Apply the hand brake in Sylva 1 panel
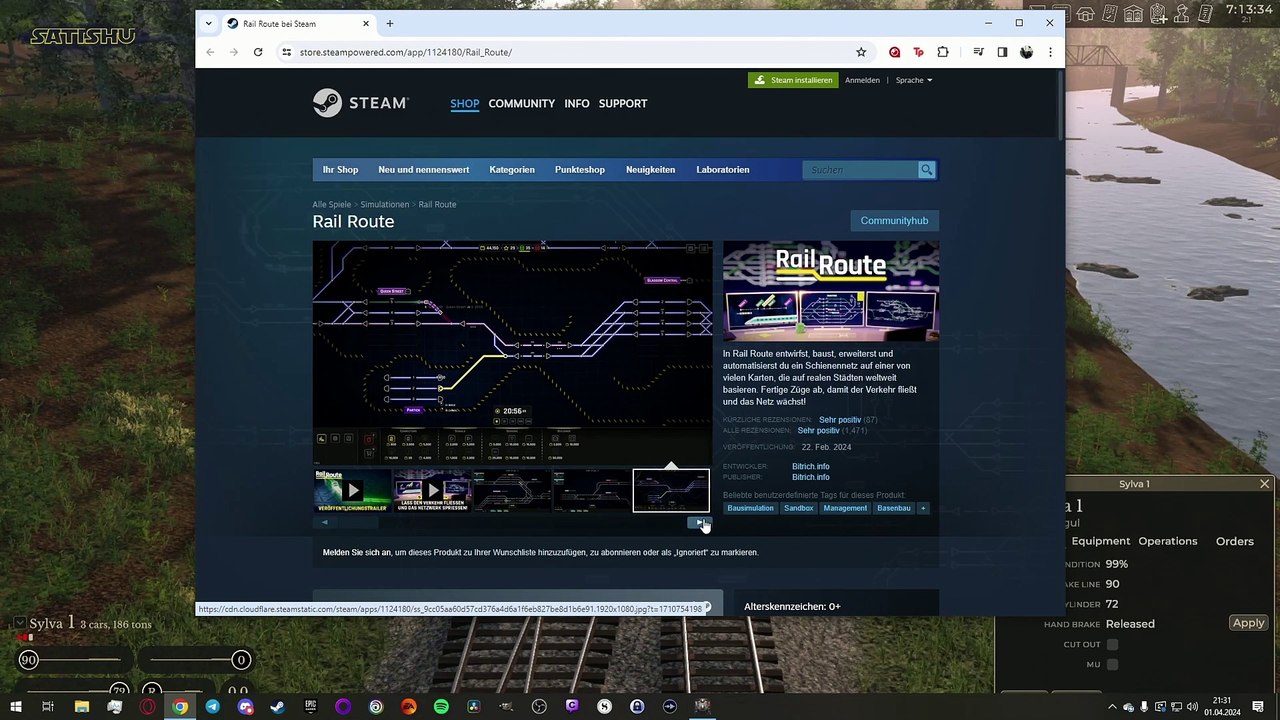This screenshot has width=1280, height=720. [1248, 623]
